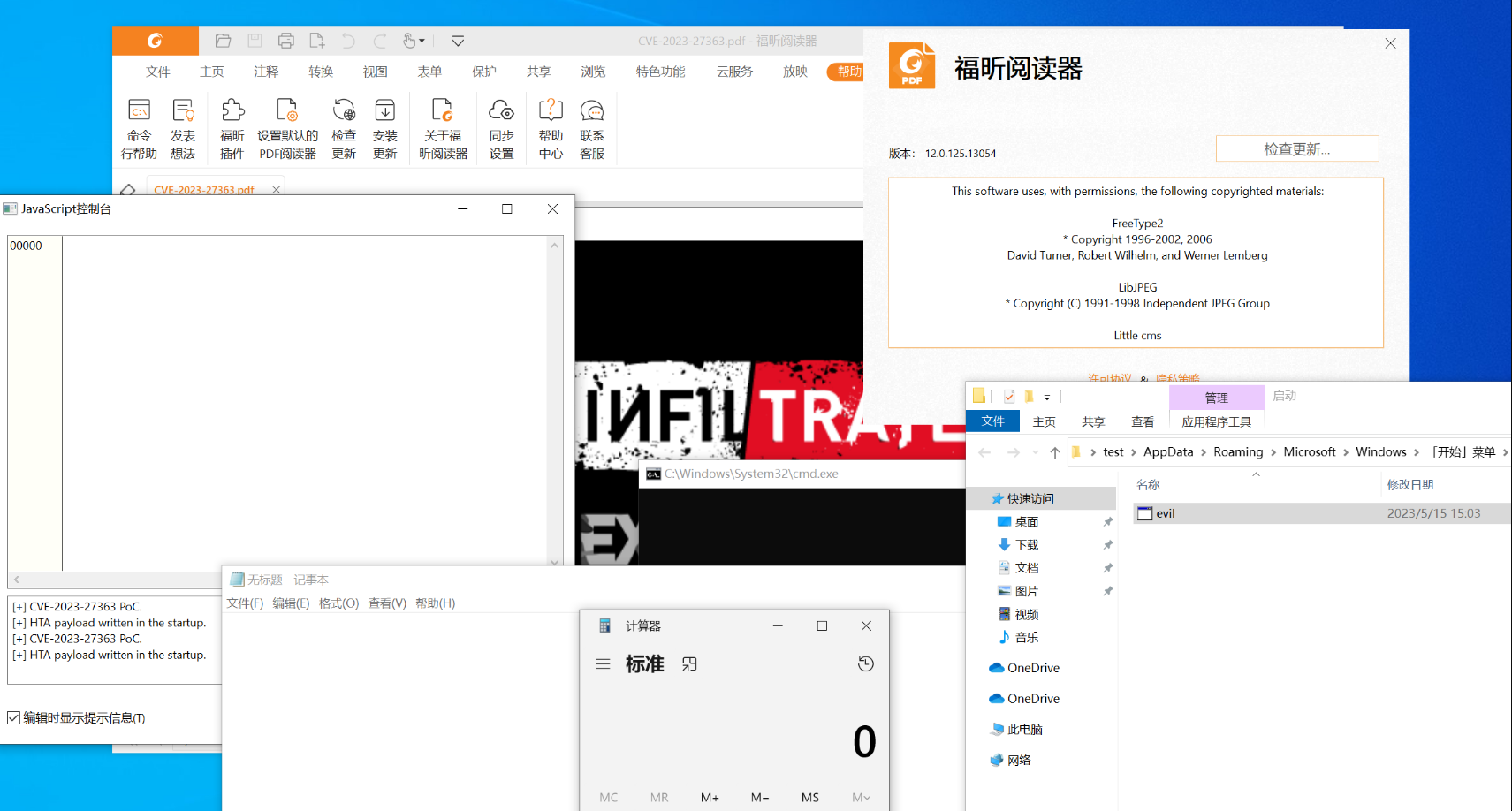Click the Open file icon in Foxit toolbar

click(223, 41)
